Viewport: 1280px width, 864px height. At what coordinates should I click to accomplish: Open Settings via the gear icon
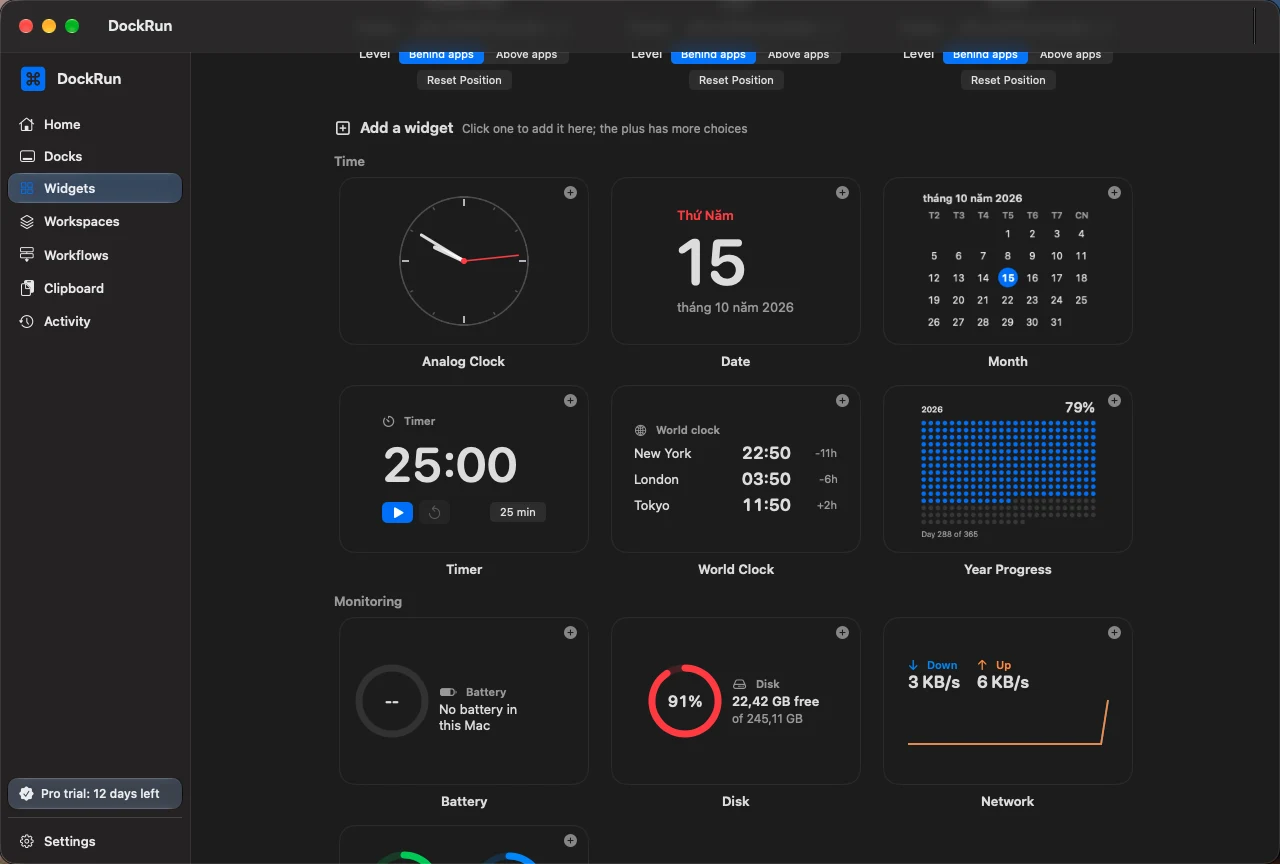[x=27, y=841]
